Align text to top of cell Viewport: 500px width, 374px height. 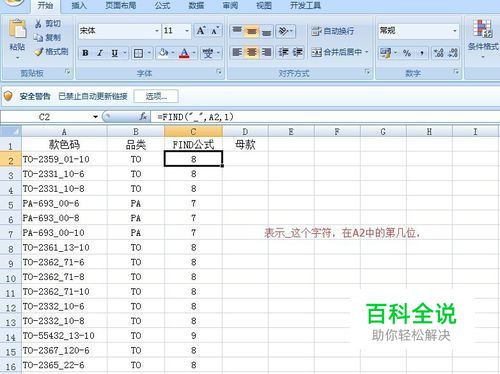tap(237, 31)
